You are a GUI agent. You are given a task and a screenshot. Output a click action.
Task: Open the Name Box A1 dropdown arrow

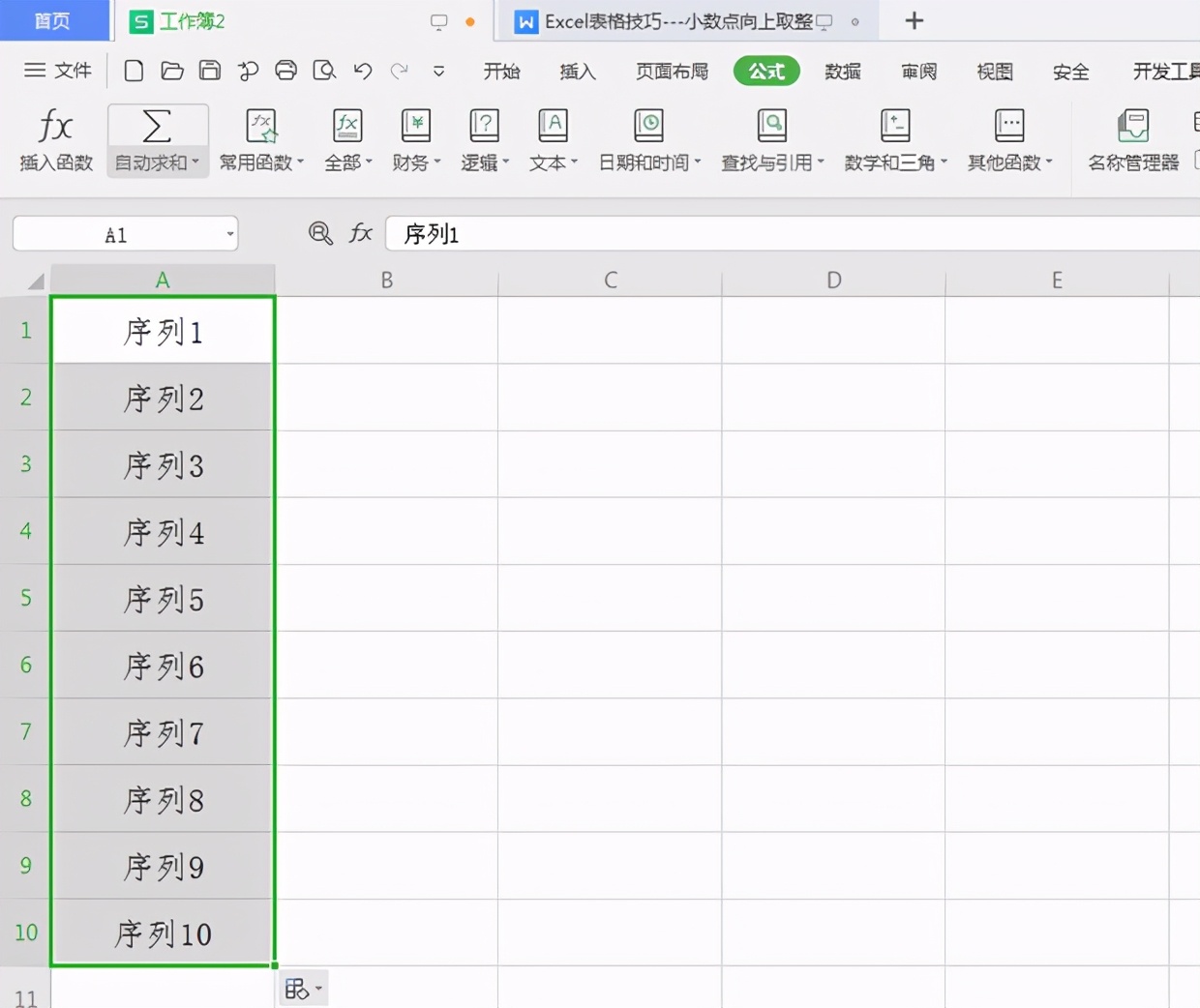(x=229, y=234)
